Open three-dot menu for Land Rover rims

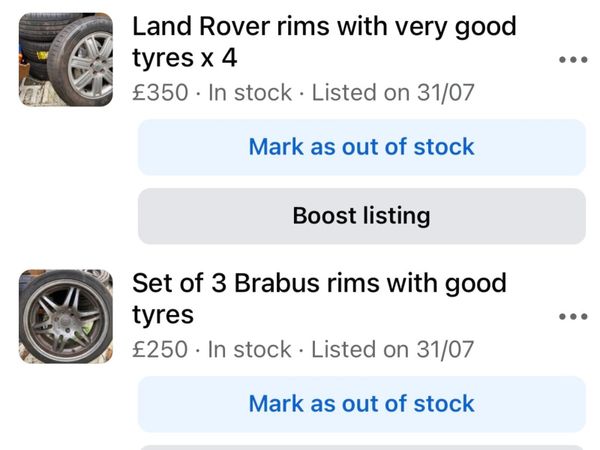(573, 60)
